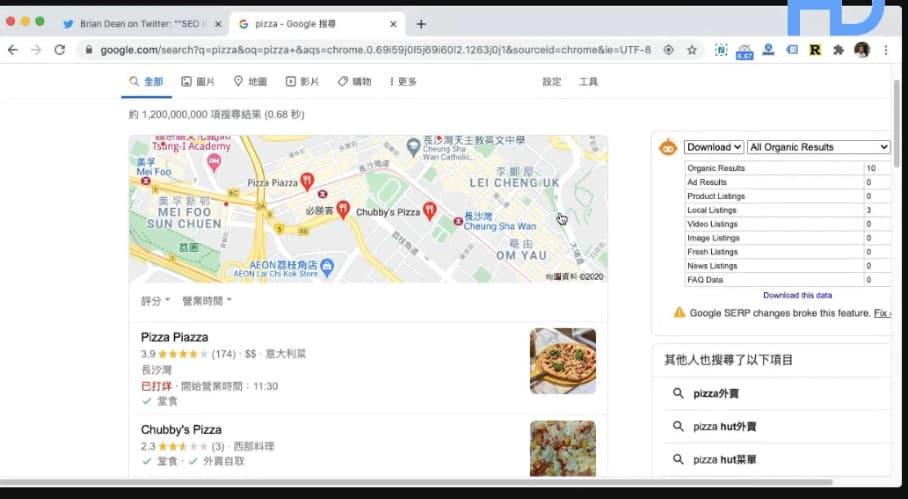Open the 購物 (Shopping) search tab

click(x=354, y=82)
